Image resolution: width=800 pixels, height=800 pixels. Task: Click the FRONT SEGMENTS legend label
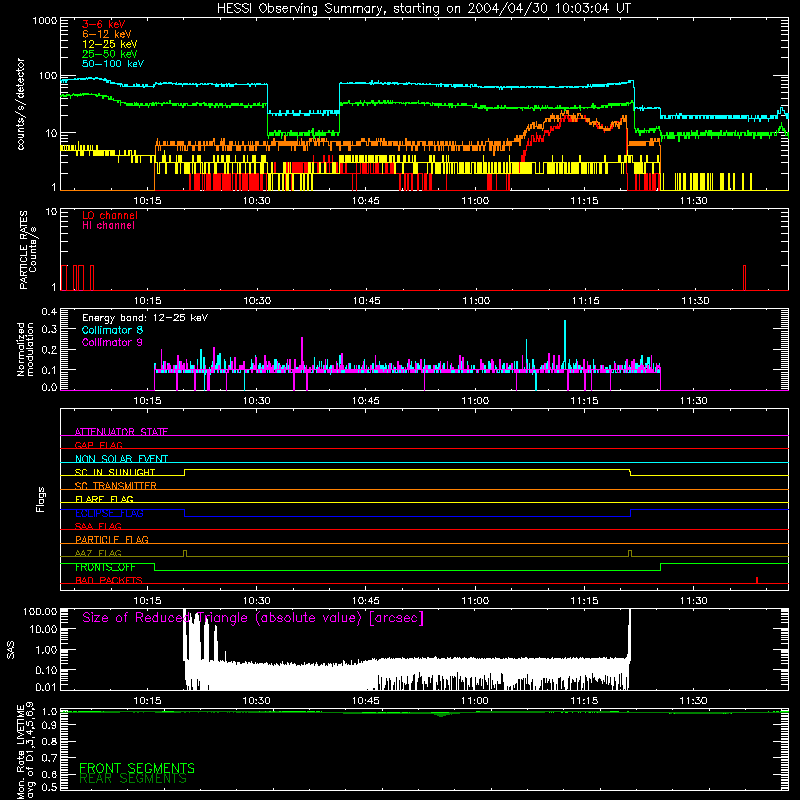(x=137, y=768)
